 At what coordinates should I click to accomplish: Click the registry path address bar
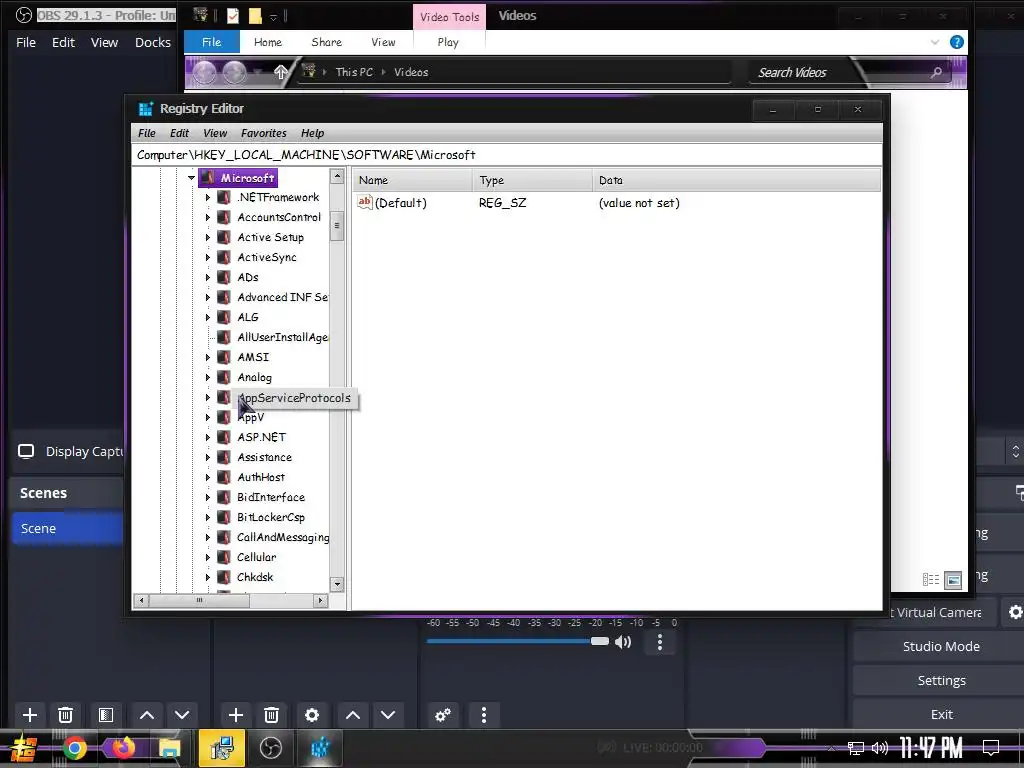507,155
